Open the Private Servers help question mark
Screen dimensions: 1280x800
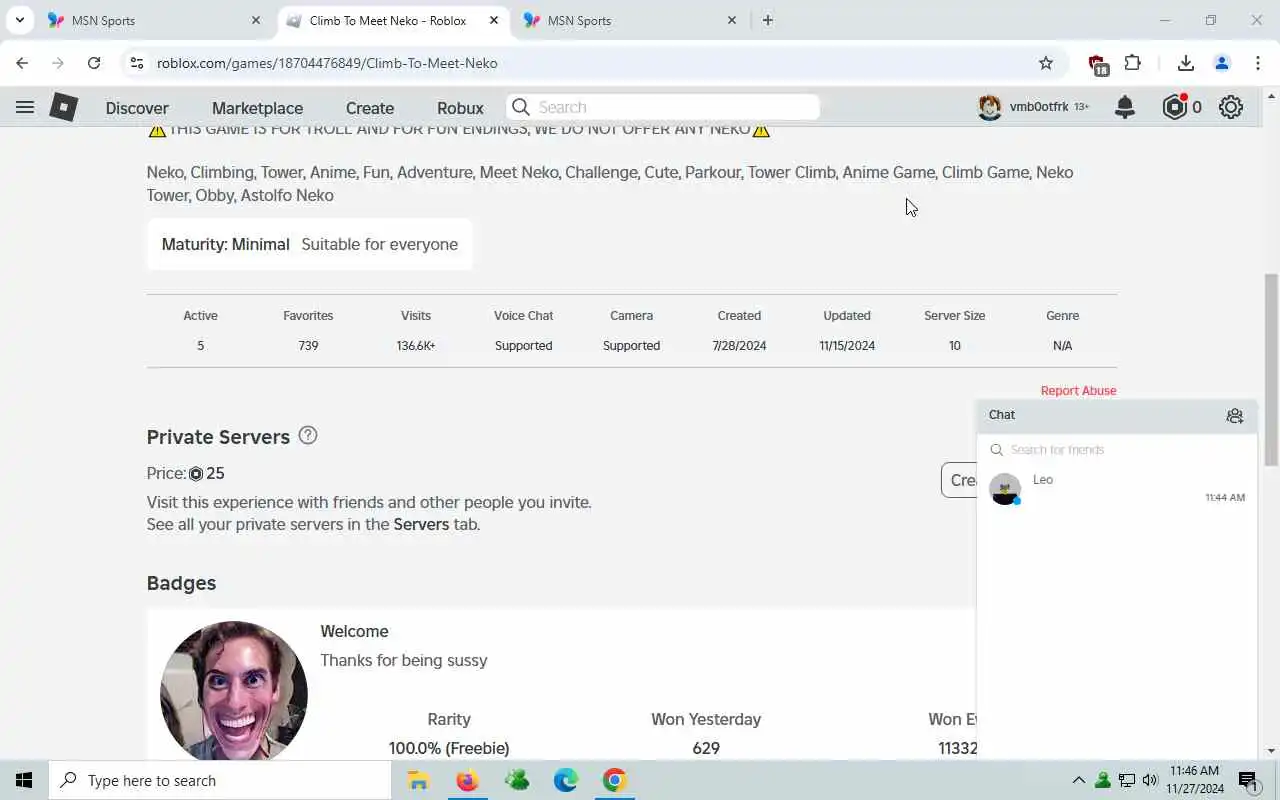(x=308, y=435)
